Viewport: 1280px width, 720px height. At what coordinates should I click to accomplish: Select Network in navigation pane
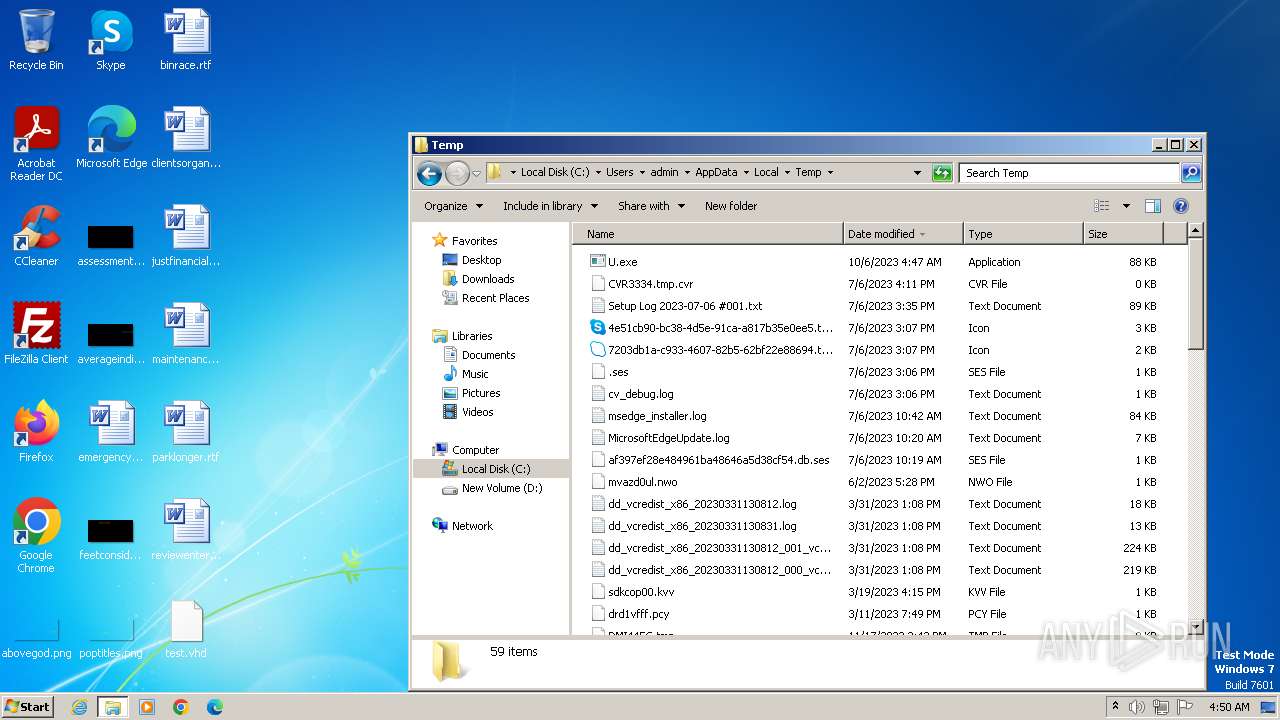[x=472, y=526]
